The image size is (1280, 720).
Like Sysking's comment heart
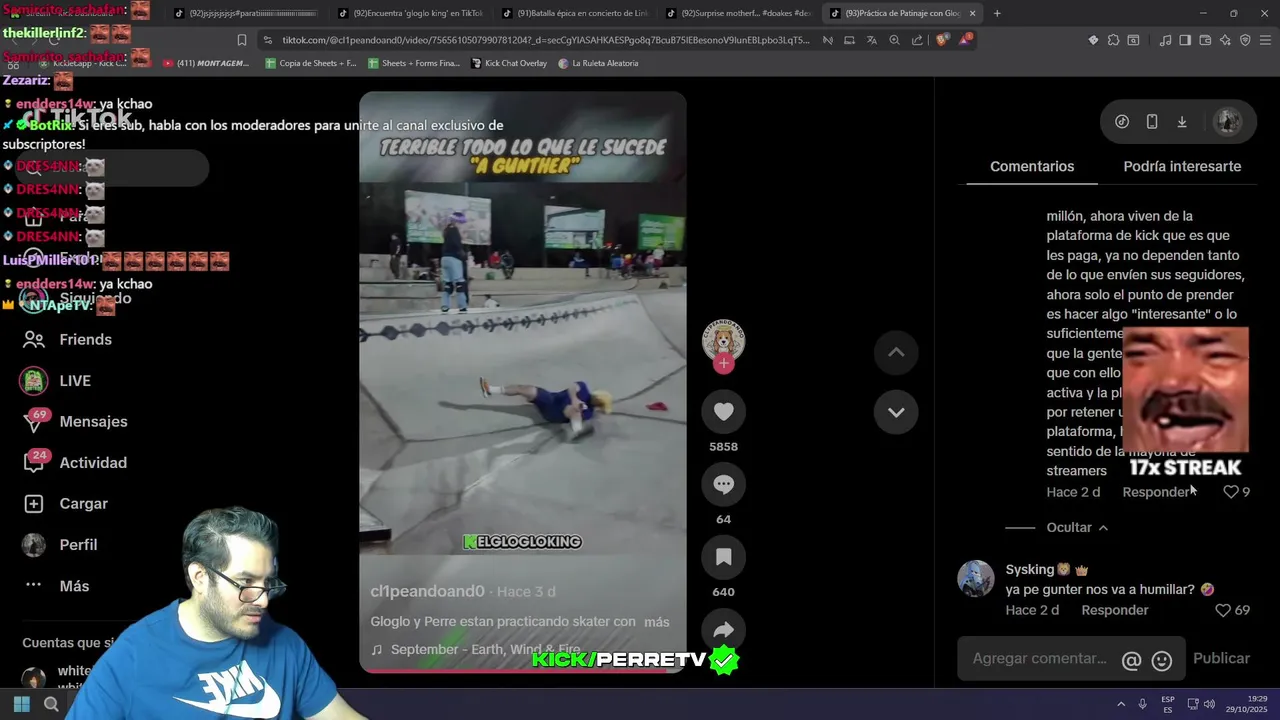[x=1223, y=610]
